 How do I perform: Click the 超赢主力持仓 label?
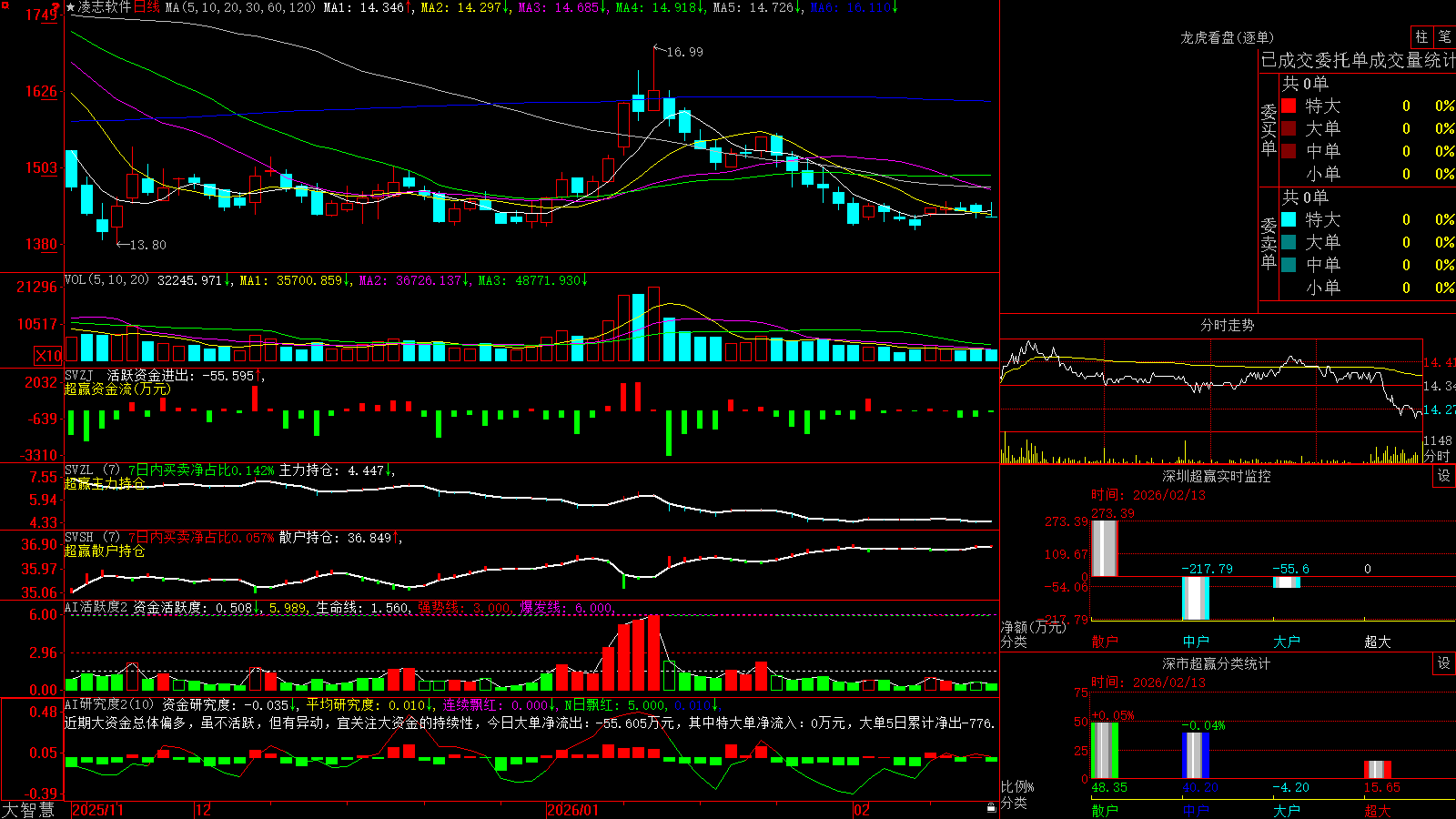coord(105,483)
